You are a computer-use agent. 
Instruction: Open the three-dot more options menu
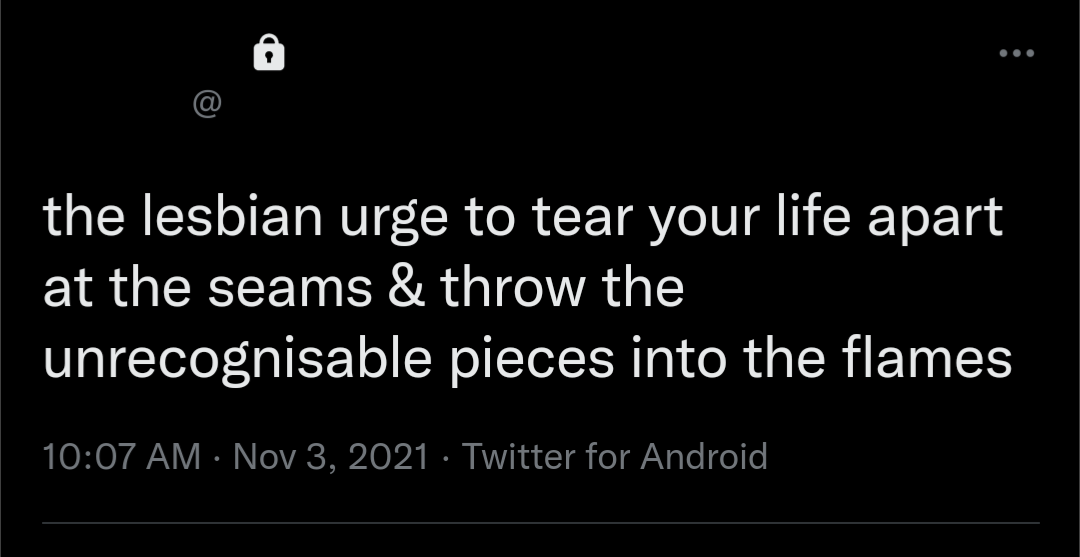tap(1016, 53)
